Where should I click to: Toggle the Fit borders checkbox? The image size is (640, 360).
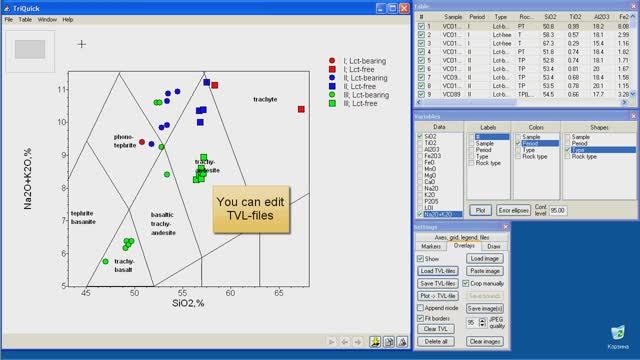pyautogui.click(x=420, y=318)
